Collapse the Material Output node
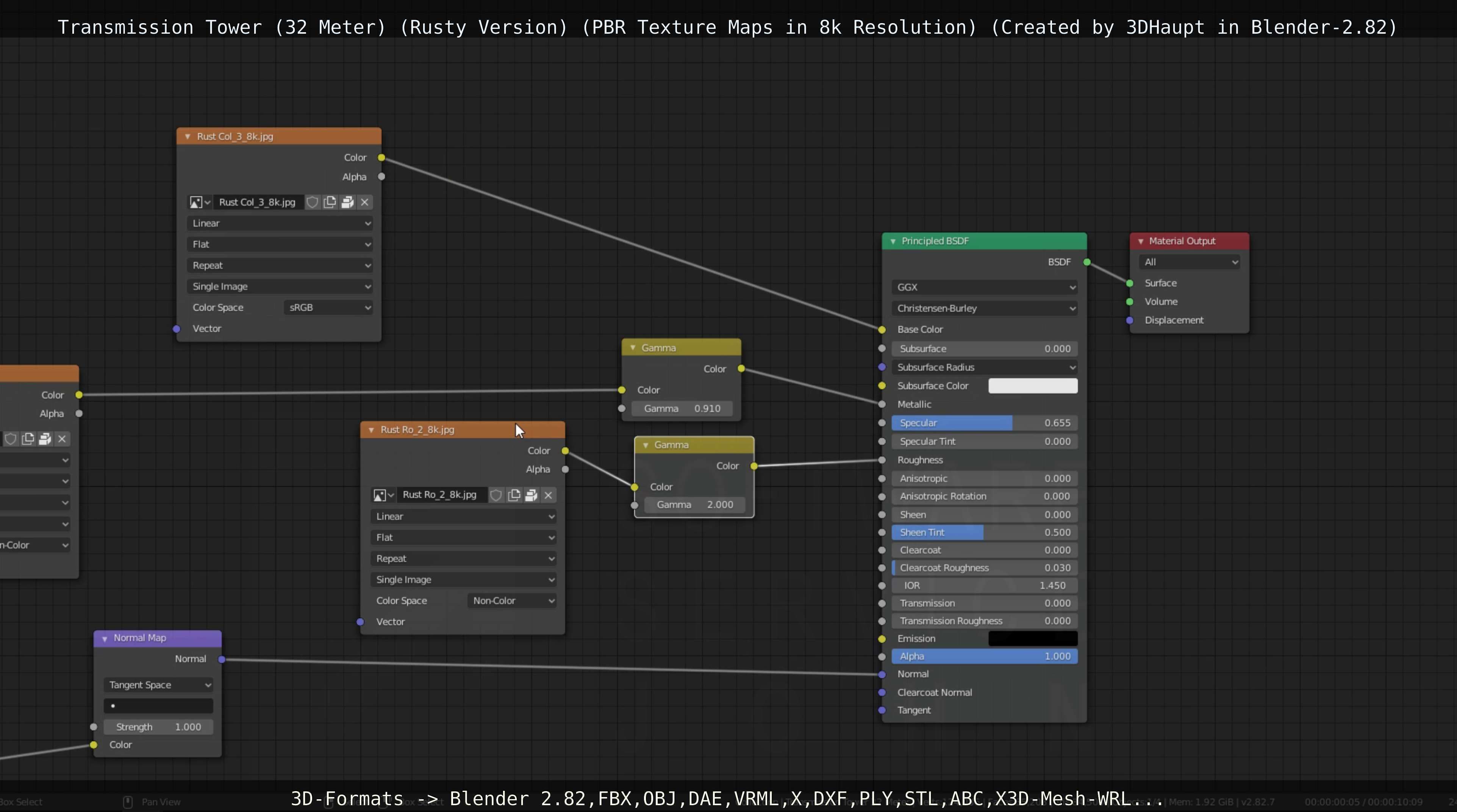Image resolution: width=1457 pixels, height=812 pixels. [x=1140, y=241]
